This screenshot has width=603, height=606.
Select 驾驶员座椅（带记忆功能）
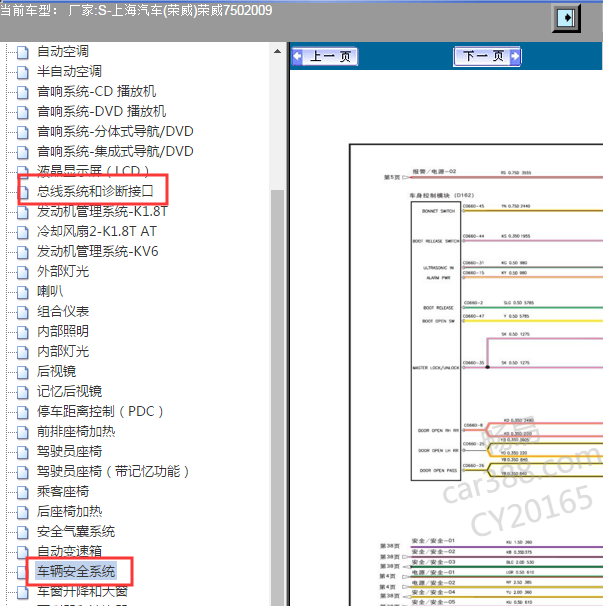tap(113, 472)
